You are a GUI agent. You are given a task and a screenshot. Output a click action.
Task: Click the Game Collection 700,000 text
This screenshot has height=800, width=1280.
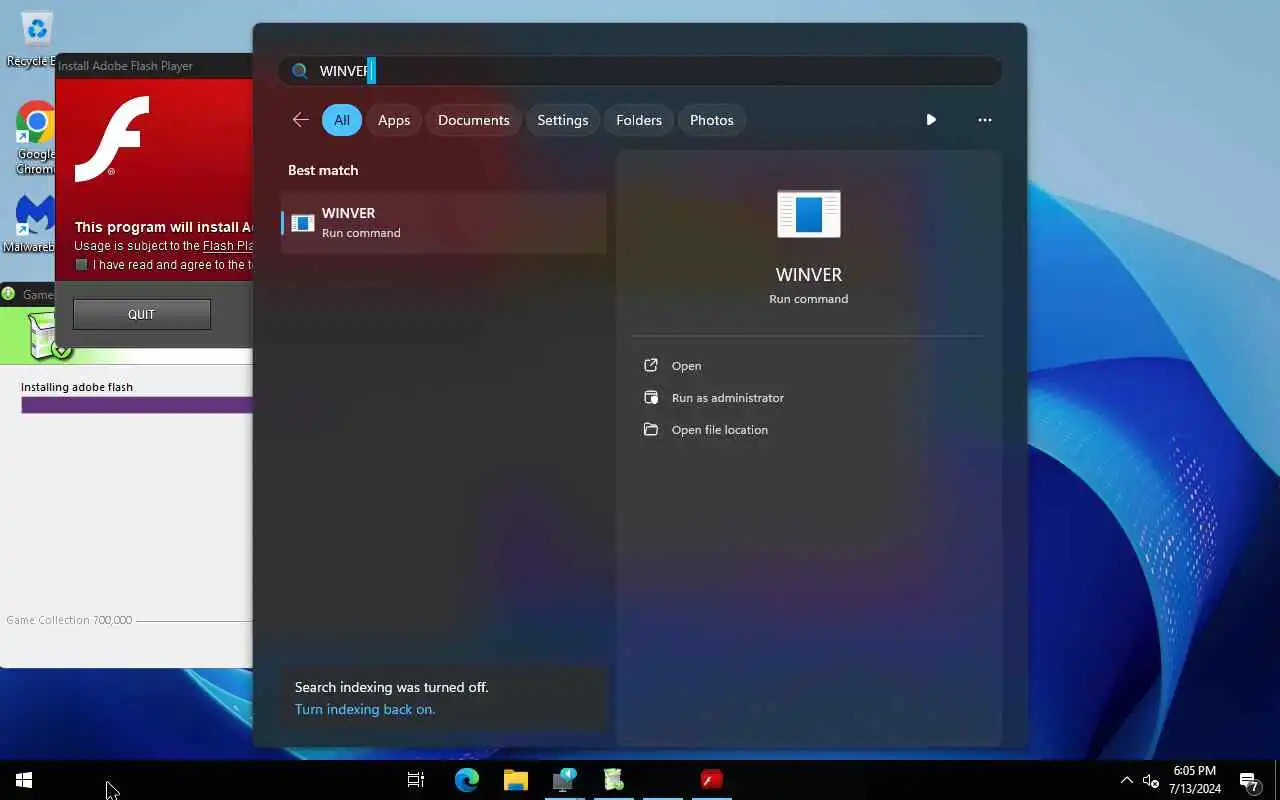point(69,620)
